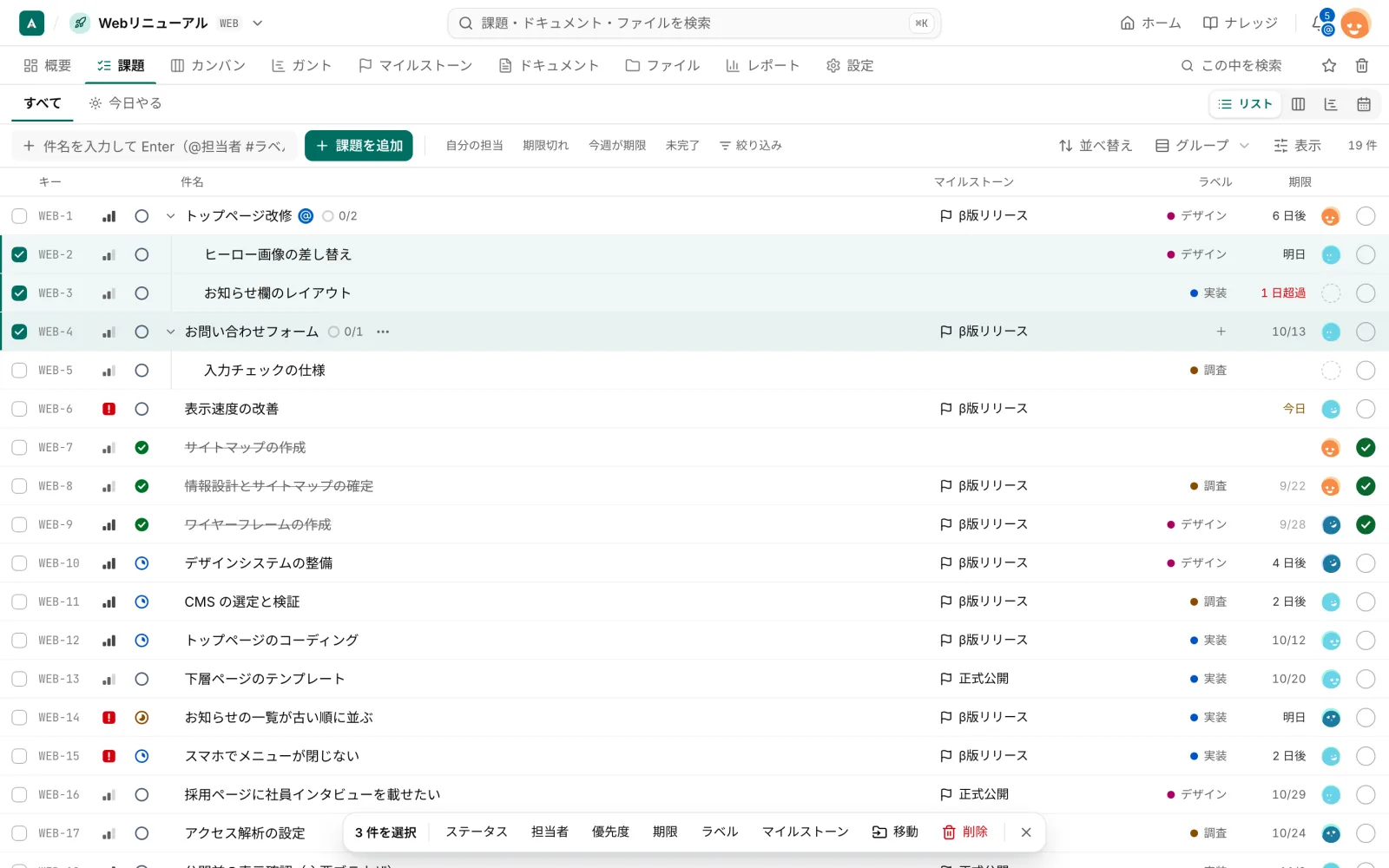Image resolution: width=1389 pixels, height=868 pixels.
Task: Mark WEB-1 complete with the right circle
Action: tap(1366, 216)
